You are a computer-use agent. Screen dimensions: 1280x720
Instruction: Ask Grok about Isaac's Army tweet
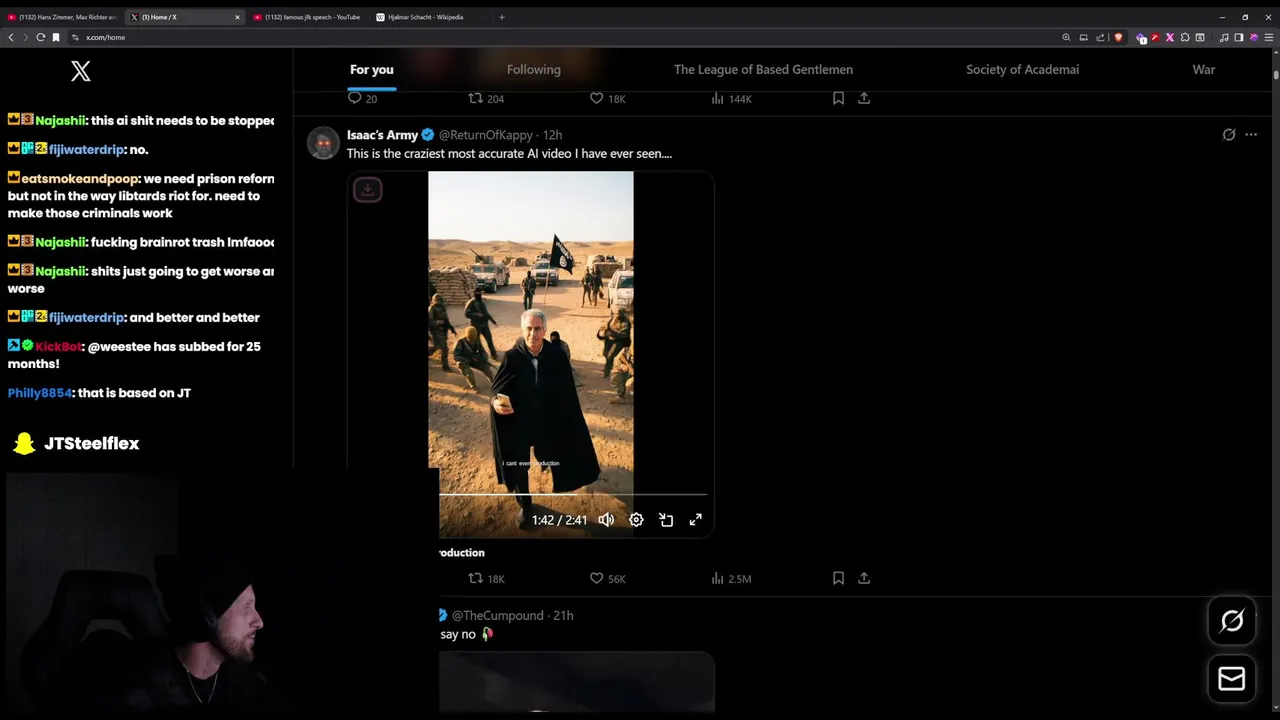[1229, 134]
